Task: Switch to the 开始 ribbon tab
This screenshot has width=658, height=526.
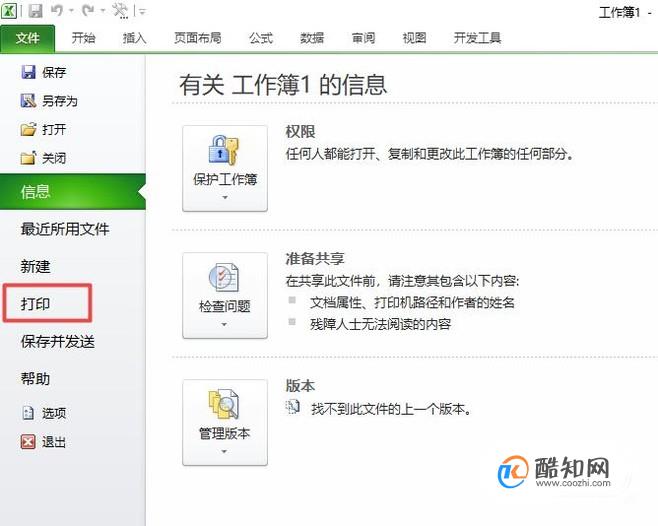Action: point(83,38)
